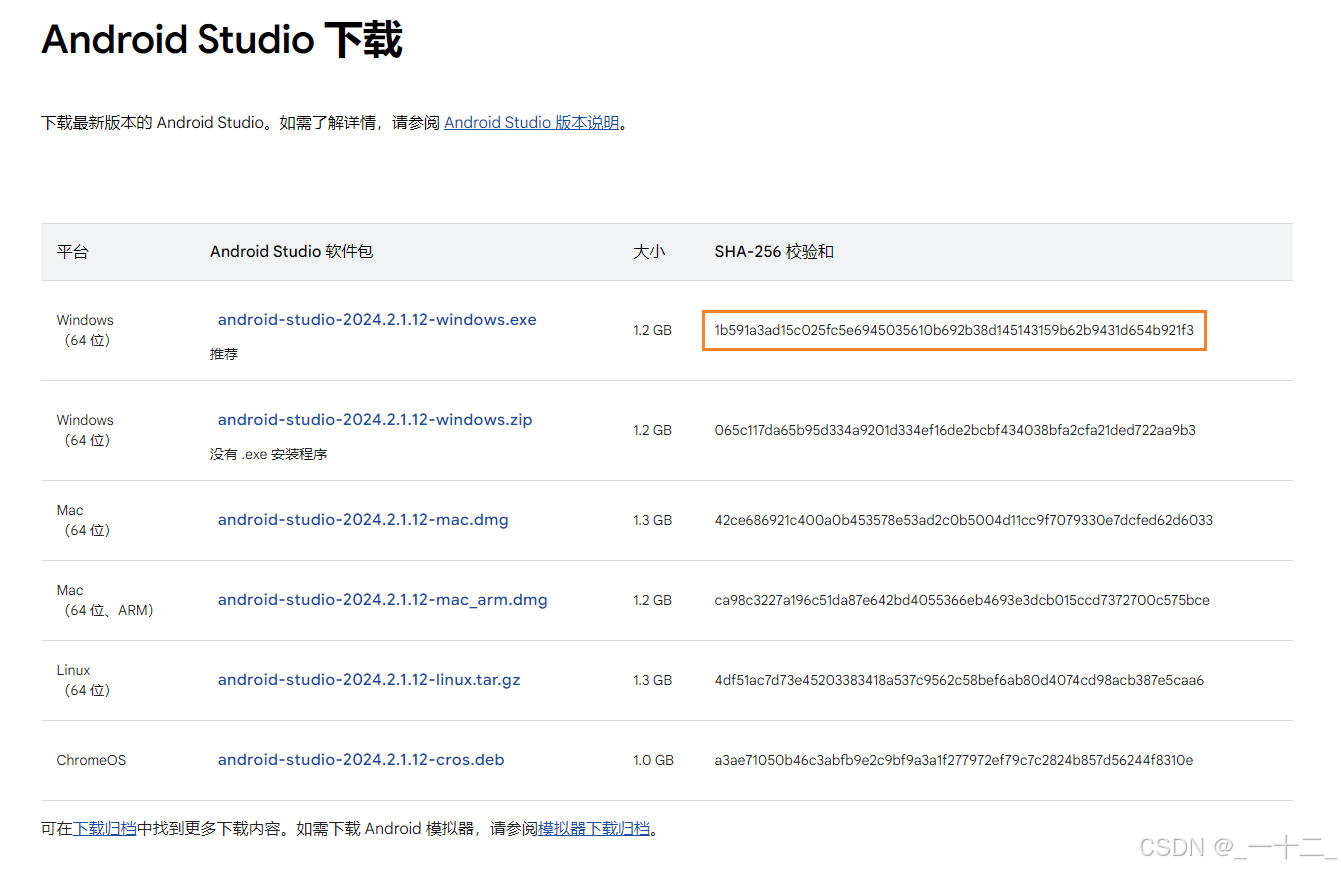Viewport: 1341px width, 869px height.
Task: Click the 1.2 GB size for windows.exe
Action: point(652,330)
